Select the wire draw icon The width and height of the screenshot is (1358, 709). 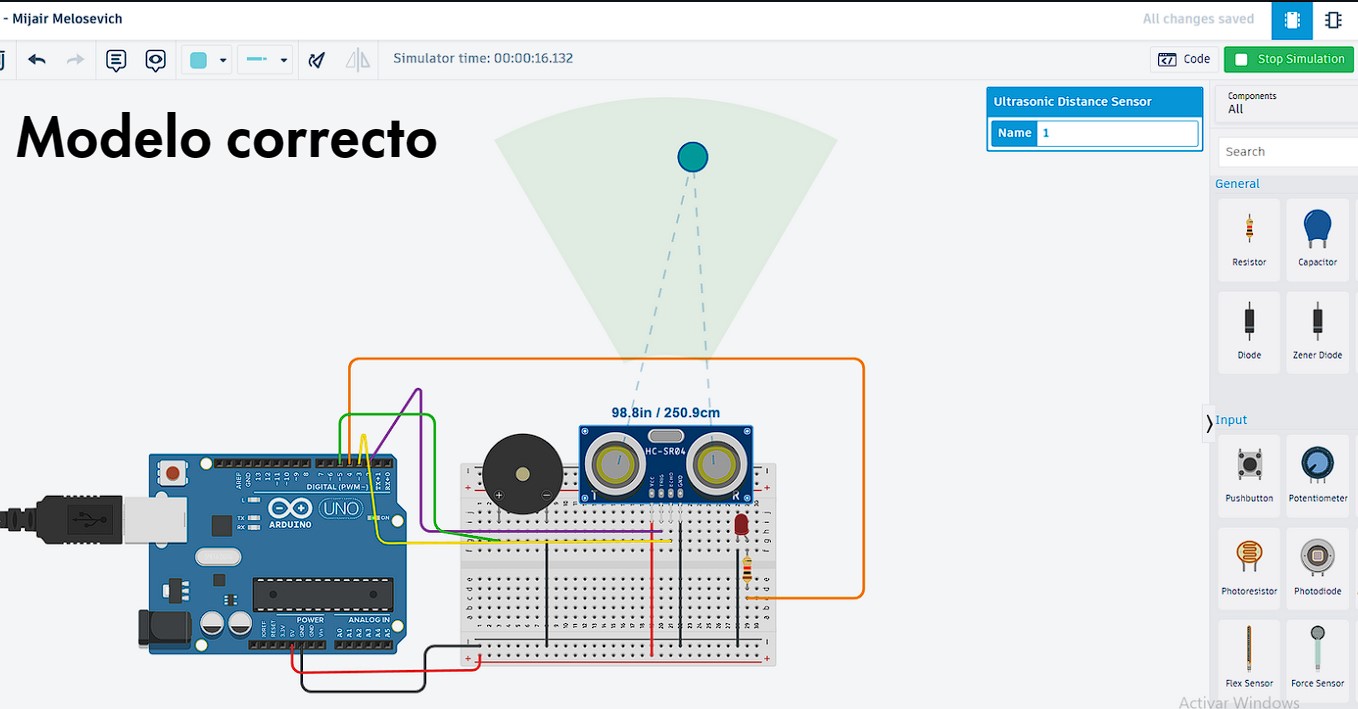pyautogui.click(x=317, y=60)
